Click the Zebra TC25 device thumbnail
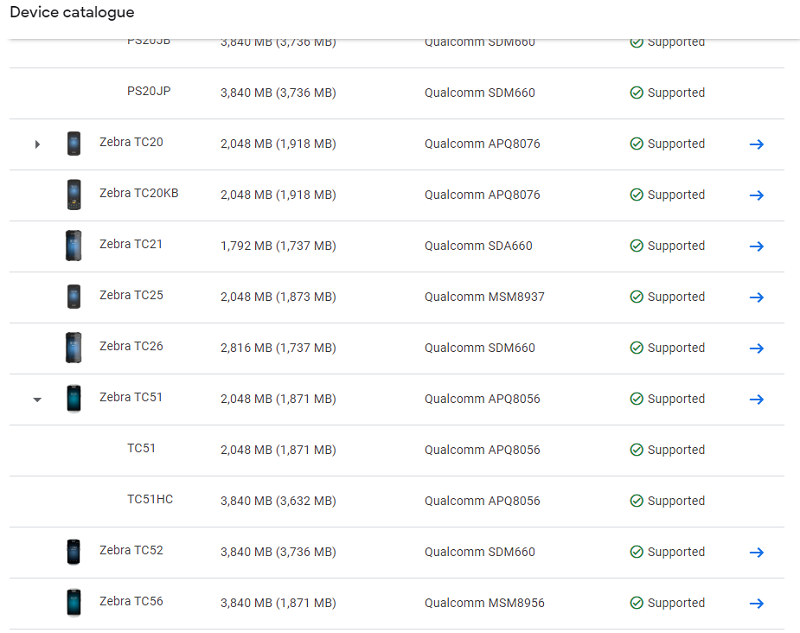Viewport: 800px width, 633px height. click(x=74, y=296)
